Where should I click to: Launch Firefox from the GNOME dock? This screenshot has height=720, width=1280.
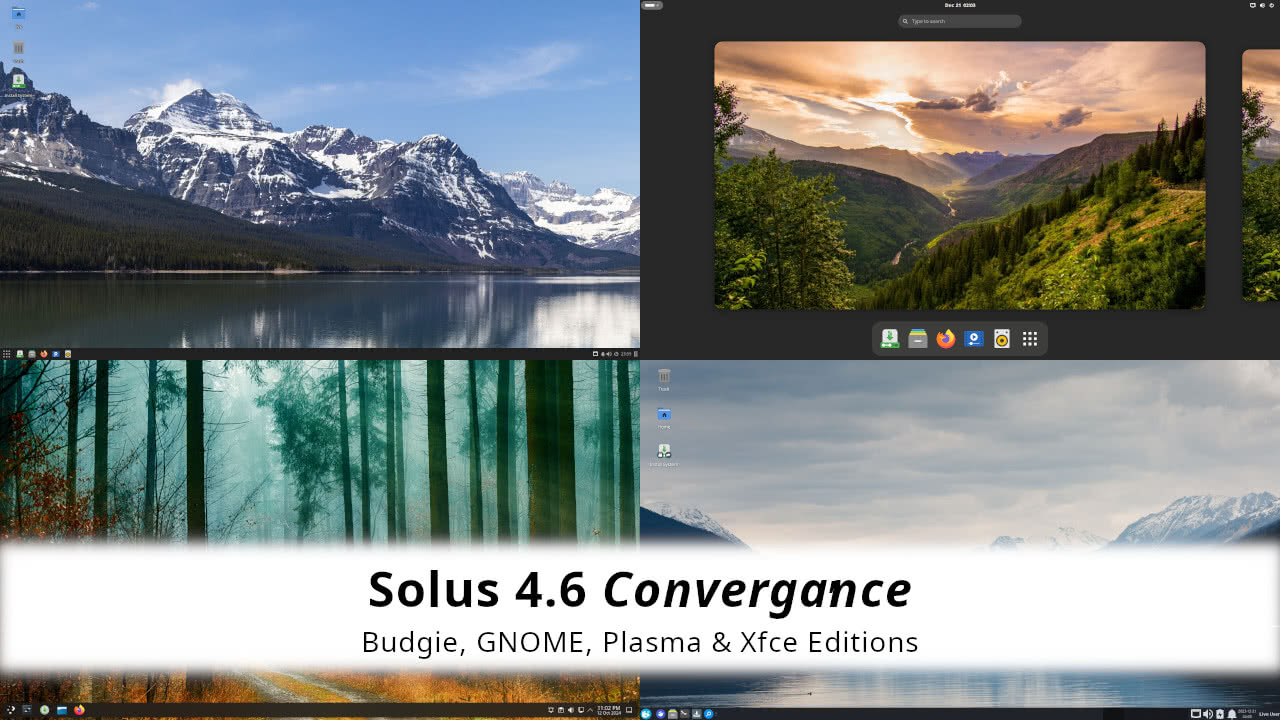(x=946, y=339)
